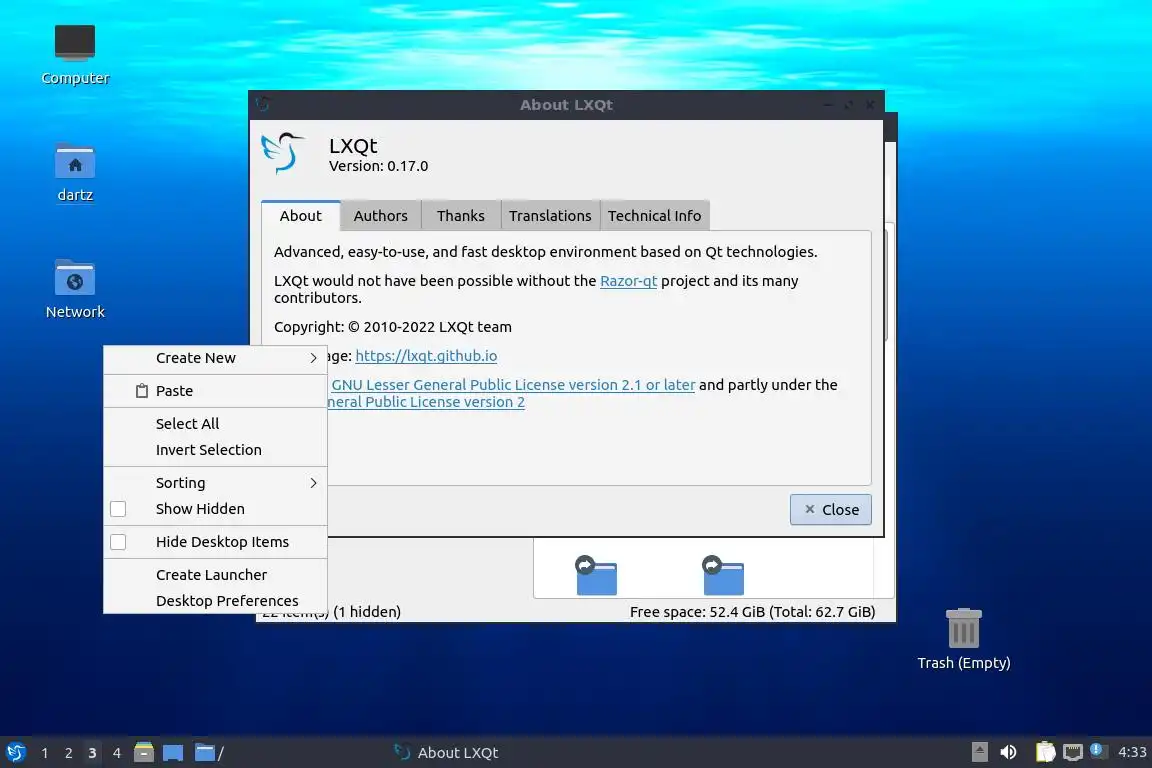Image resolution: width=1152 pixels, height=768 pixels.
Task: Switch to virtual desktop 3
Action: pos(92,753)
